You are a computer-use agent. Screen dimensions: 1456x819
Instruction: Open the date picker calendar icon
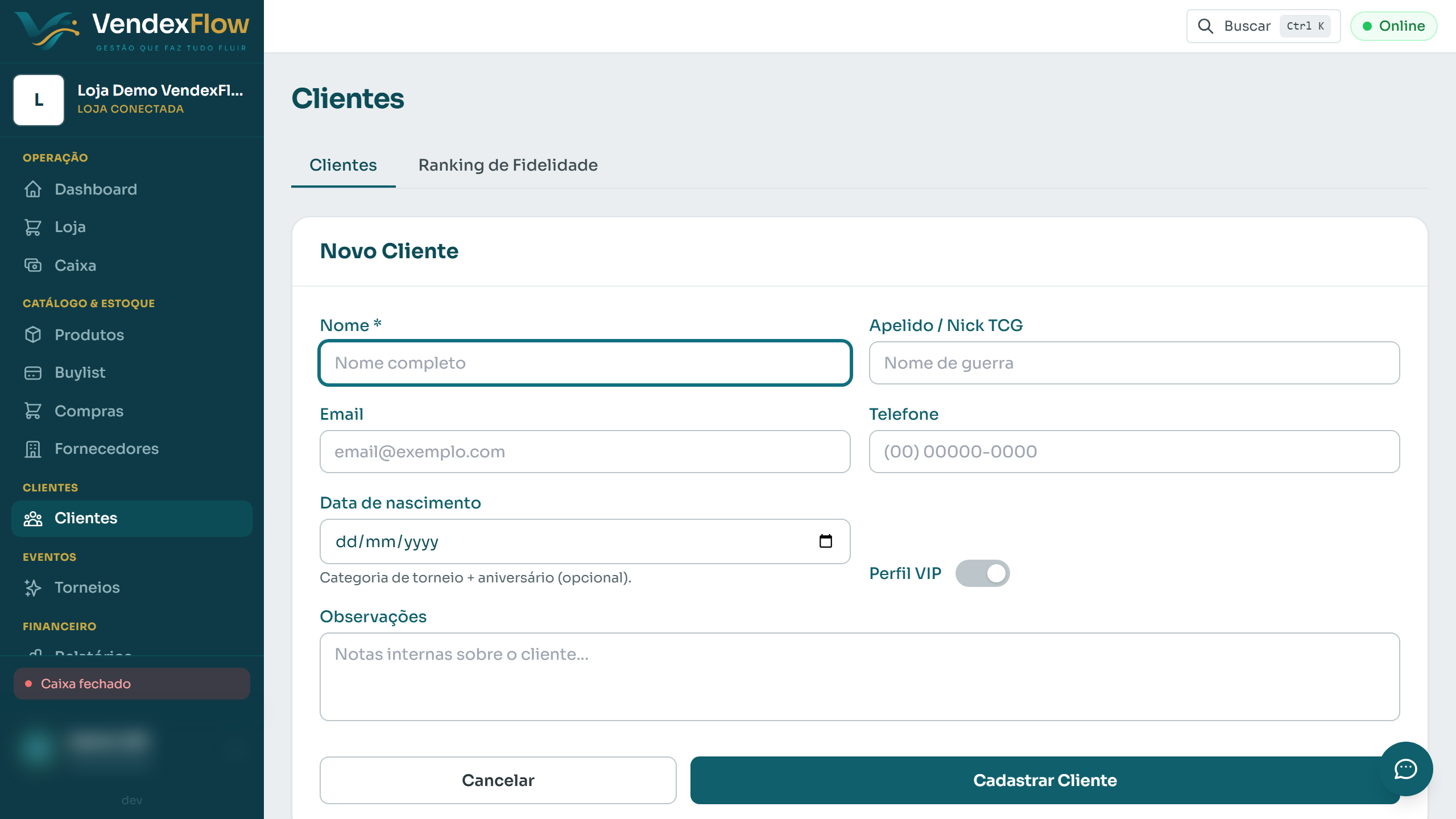pos(826,541)
